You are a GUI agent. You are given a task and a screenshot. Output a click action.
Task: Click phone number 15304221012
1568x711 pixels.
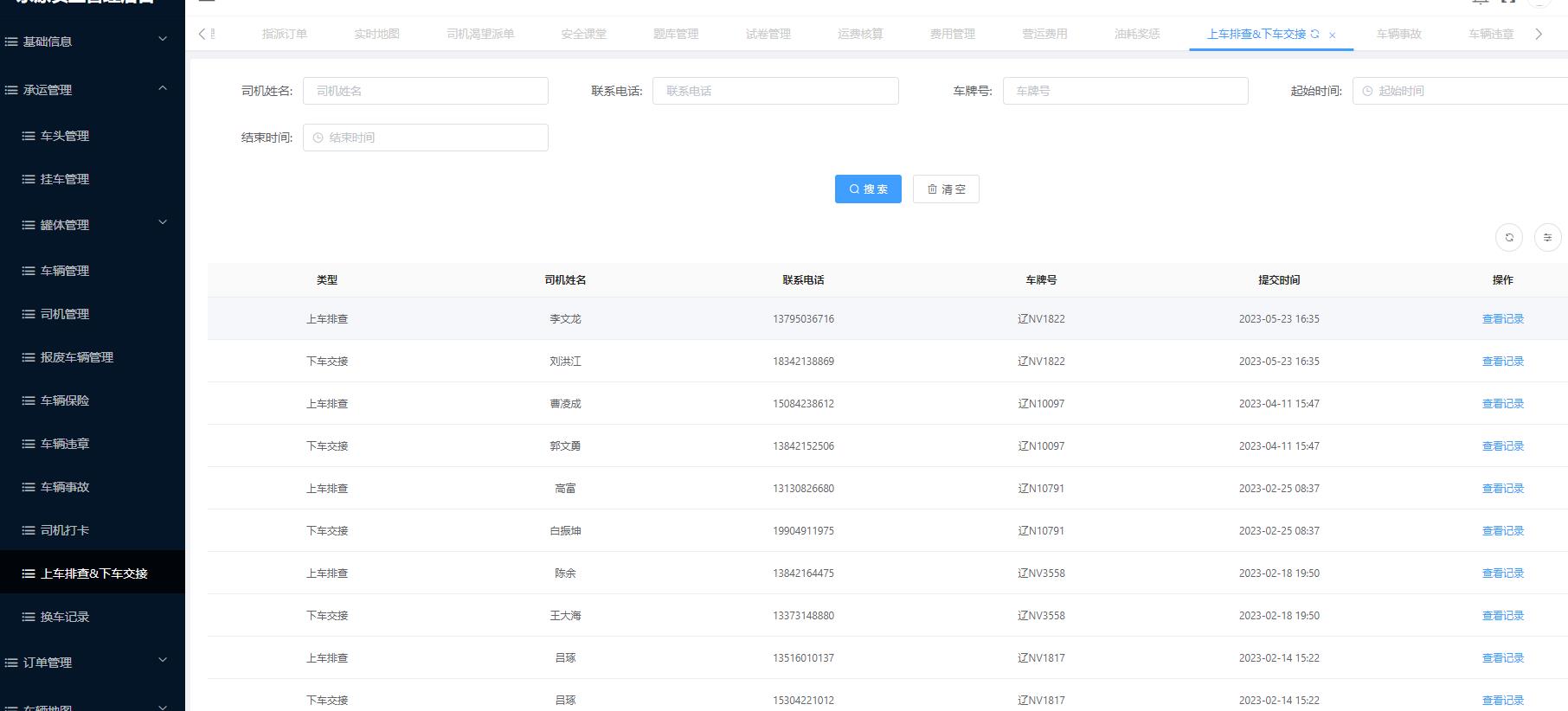804,701
